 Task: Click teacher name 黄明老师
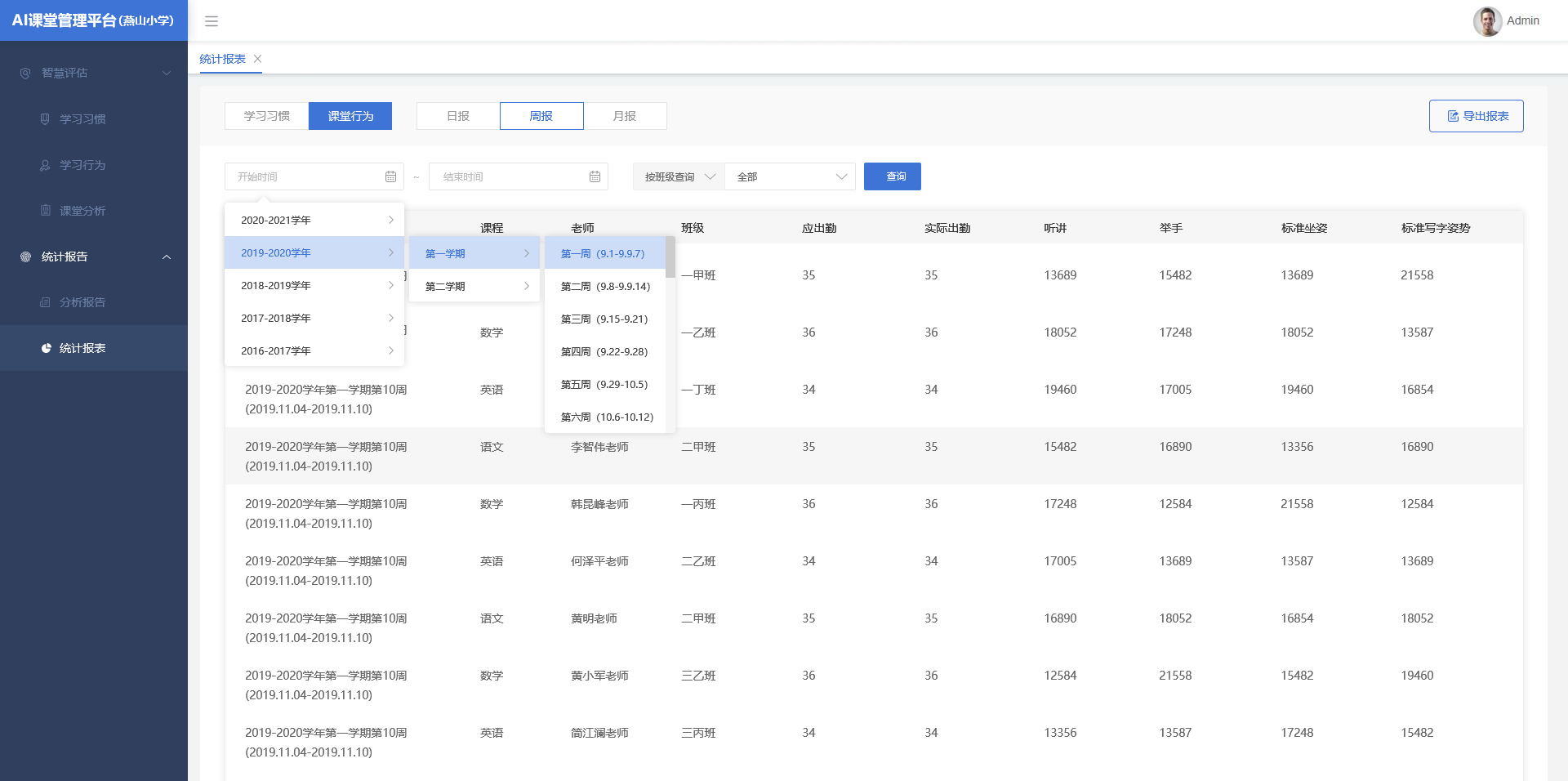click(x=594, y=618)
